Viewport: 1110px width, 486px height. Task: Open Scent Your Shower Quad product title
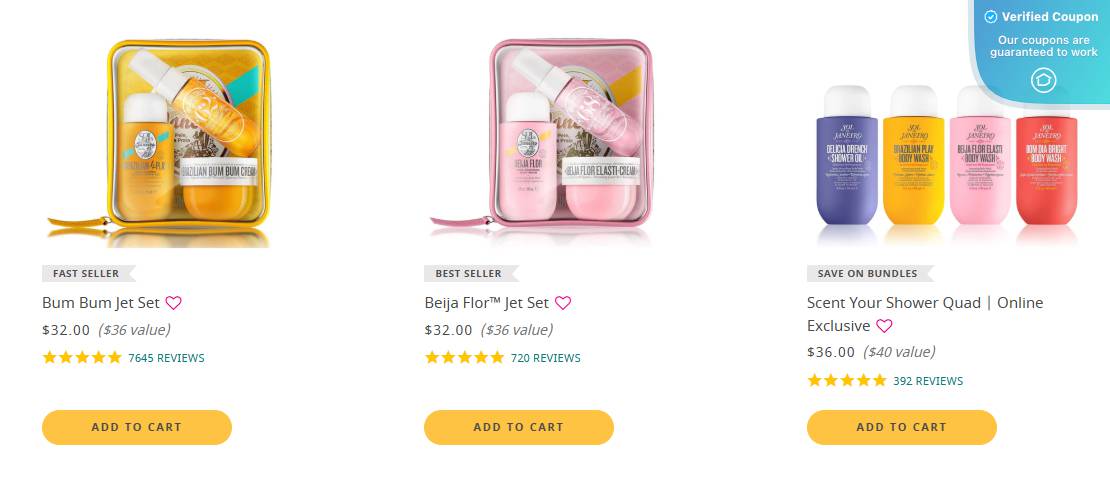[x=925, y=314]
